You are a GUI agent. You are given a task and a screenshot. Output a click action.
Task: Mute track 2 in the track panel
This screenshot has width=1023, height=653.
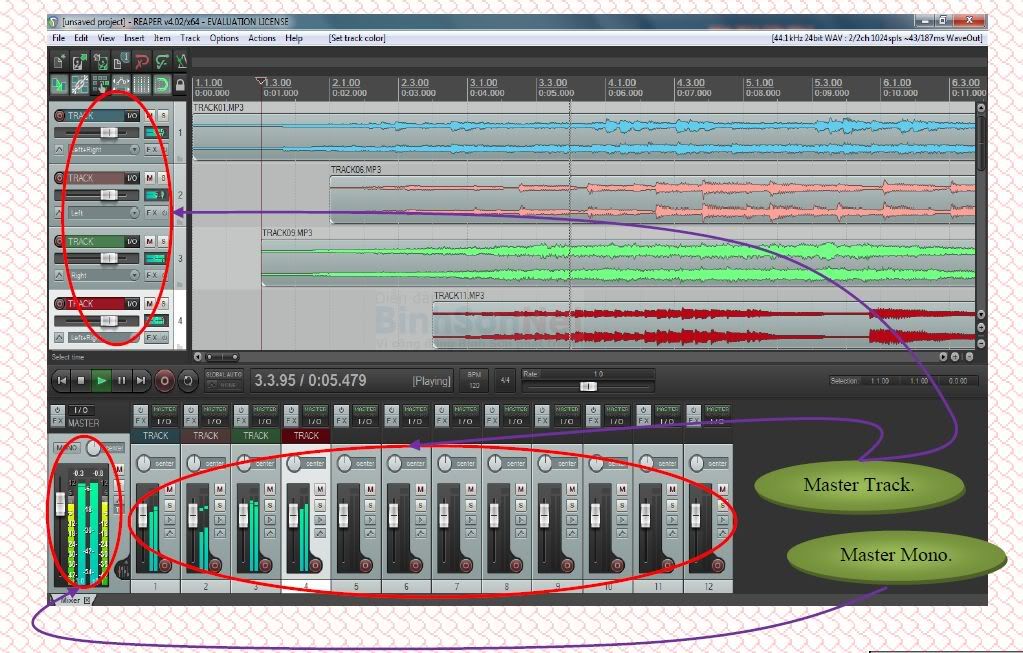click(x=149, y=178)
